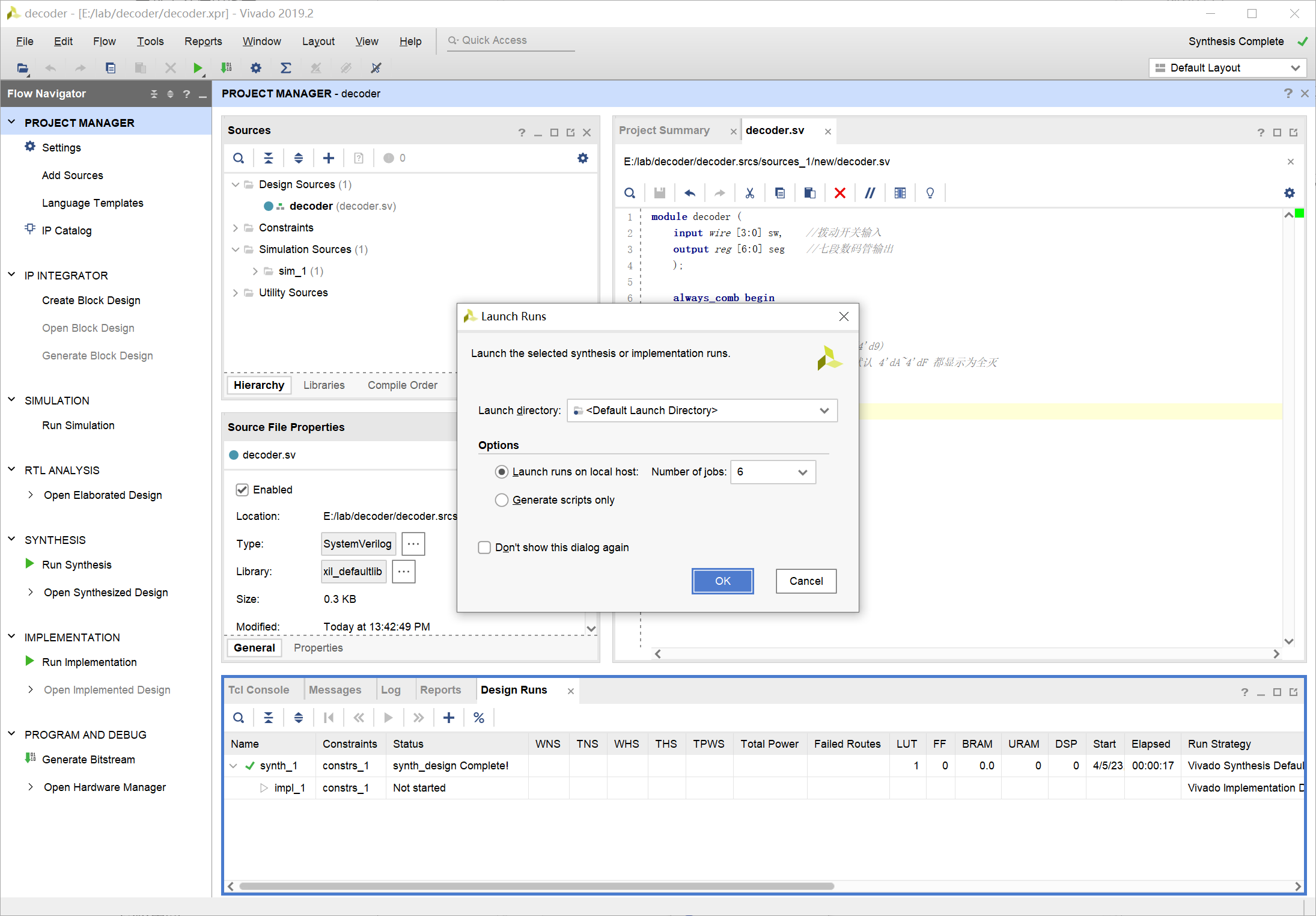Select Generate scripts only option
This screenshot has width=1316, height=916.
click(502, 500)
